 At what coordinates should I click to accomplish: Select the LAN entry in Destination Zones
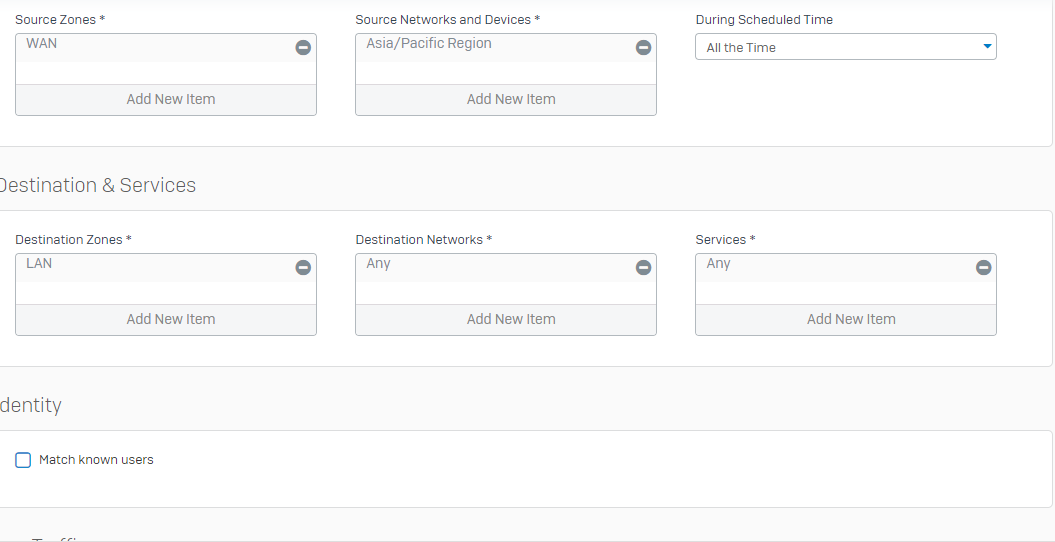[x=40, y=264]
